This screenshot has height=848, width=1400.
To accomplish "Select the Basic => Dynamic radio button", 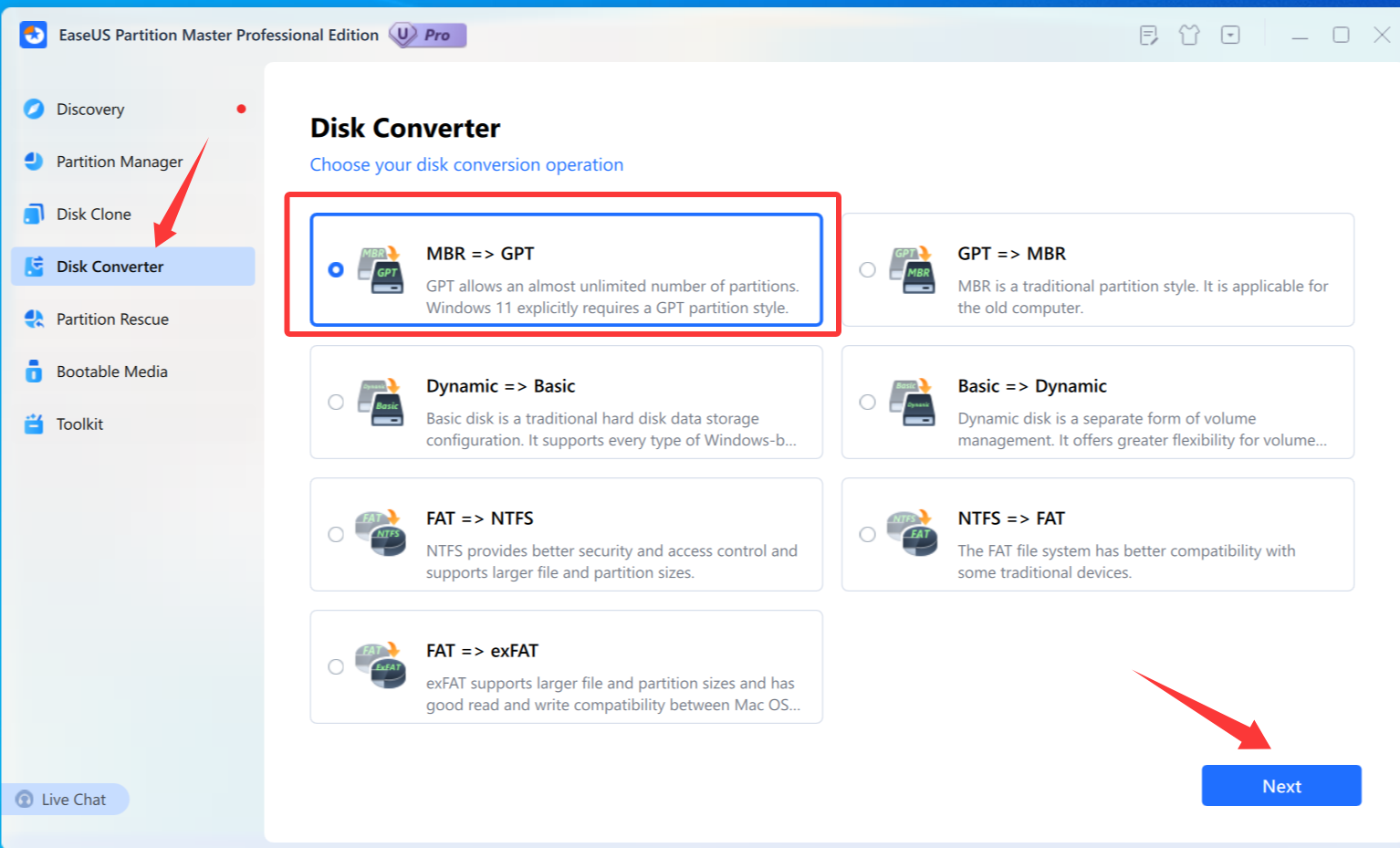I will coord(867,403).
